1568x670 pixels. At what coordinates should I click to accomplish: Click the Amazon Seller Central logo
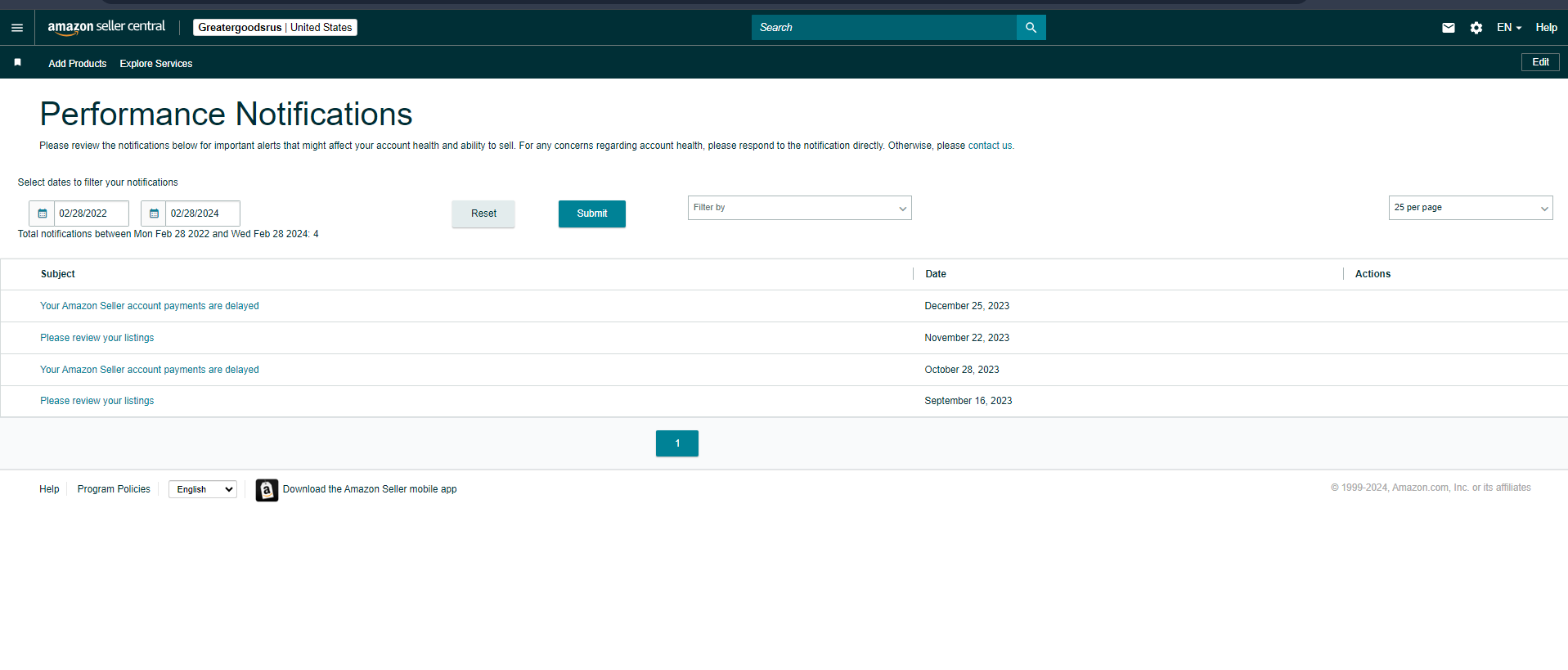pyautogui.click(x=106, y=27)
